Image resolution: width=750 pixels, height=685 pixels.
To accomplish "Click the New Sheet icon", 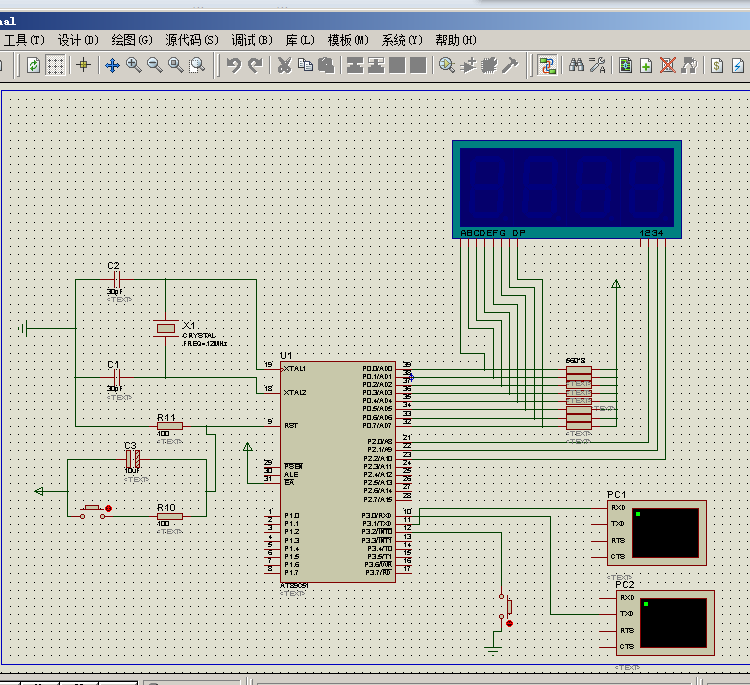I will pyautogui.click(x=646, y=65).
